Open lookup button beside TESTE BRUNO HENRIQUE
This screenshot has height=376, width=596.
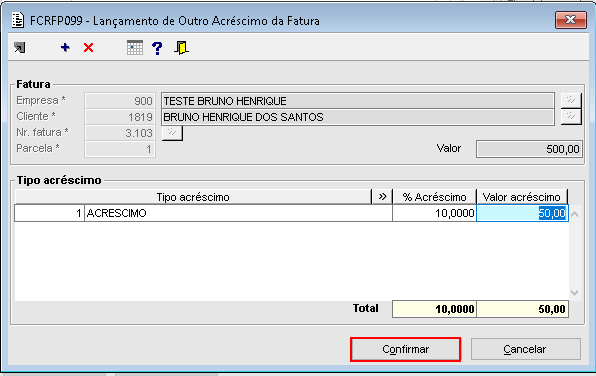pos(571,101)
